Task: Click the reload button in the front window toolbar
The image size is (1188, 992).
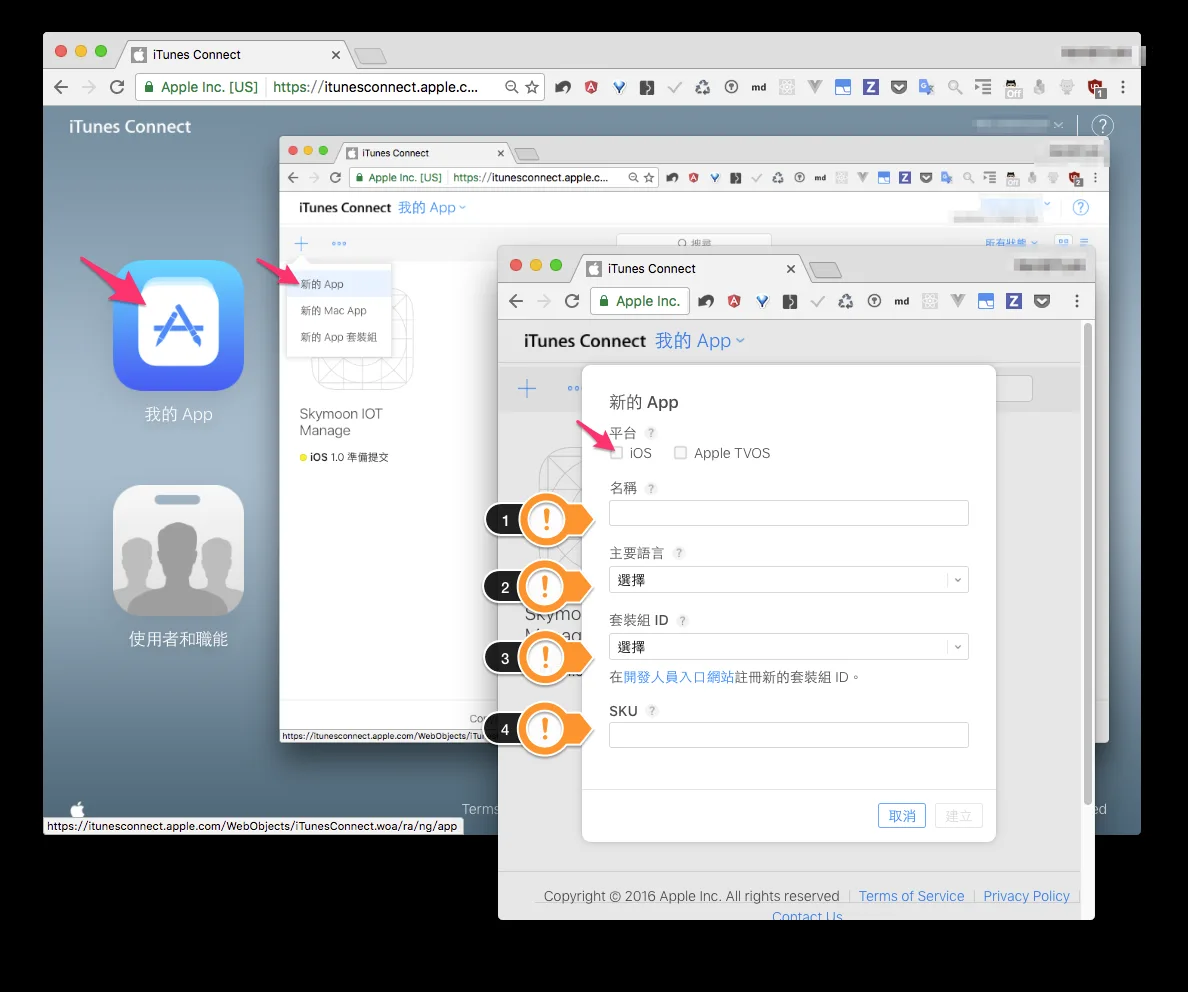Action: (x=572, y=301)
